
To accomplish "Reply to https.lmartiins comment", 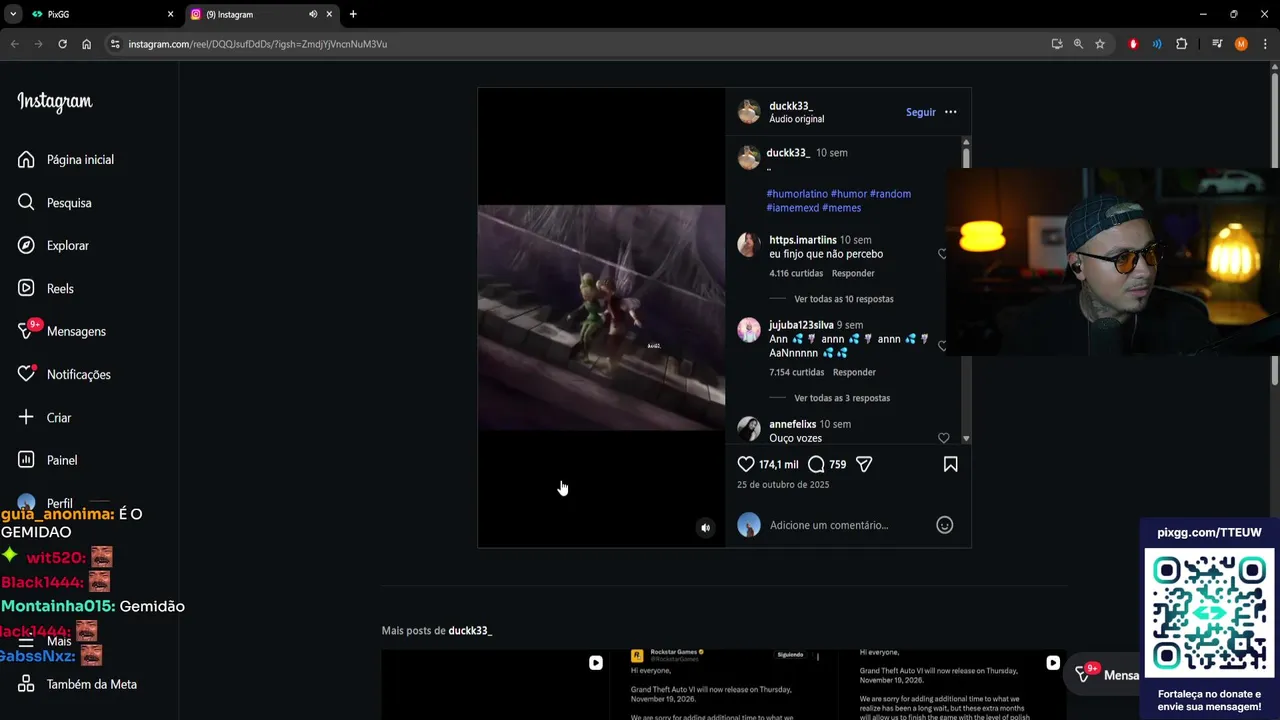I will coord(853,273).
